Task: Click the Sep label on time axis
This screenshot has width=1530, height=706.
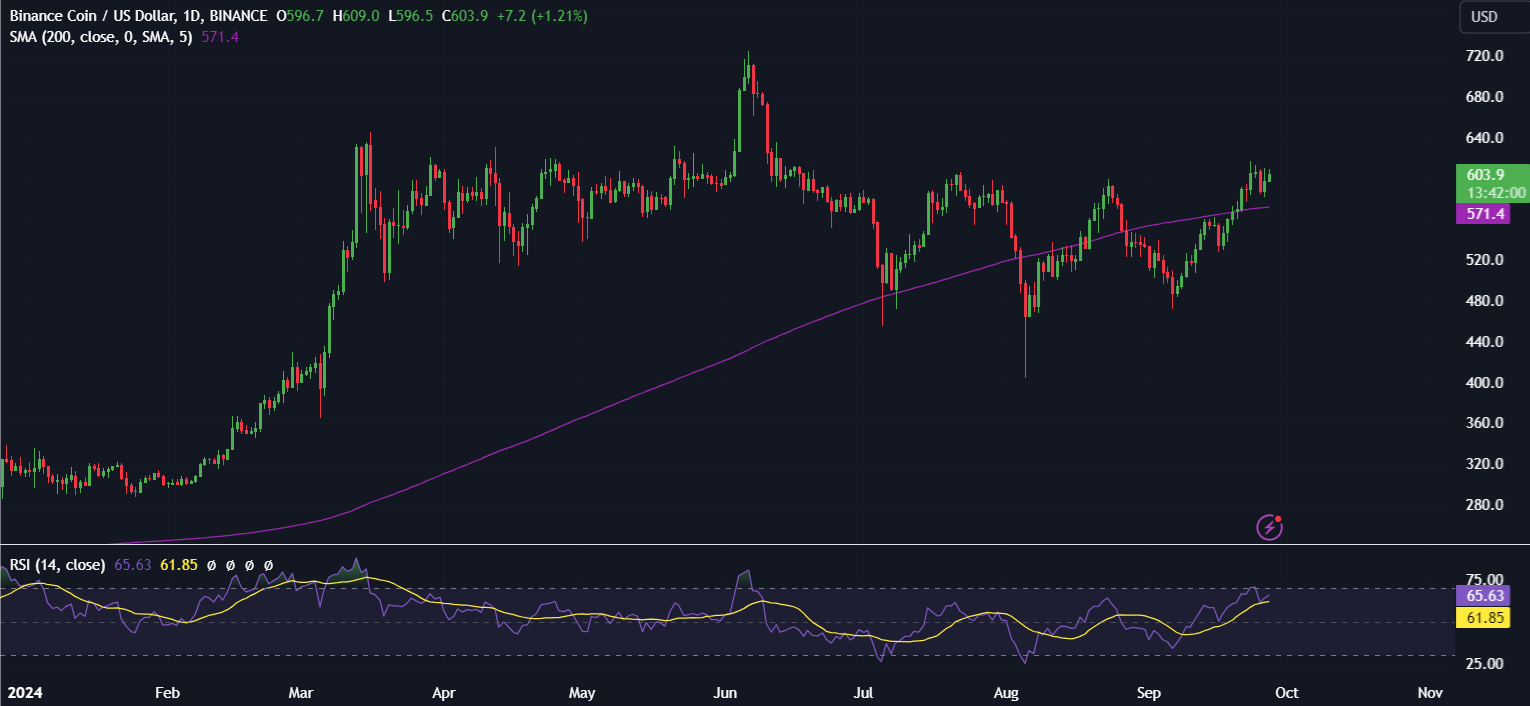Action: click(x=1150, y=692)
